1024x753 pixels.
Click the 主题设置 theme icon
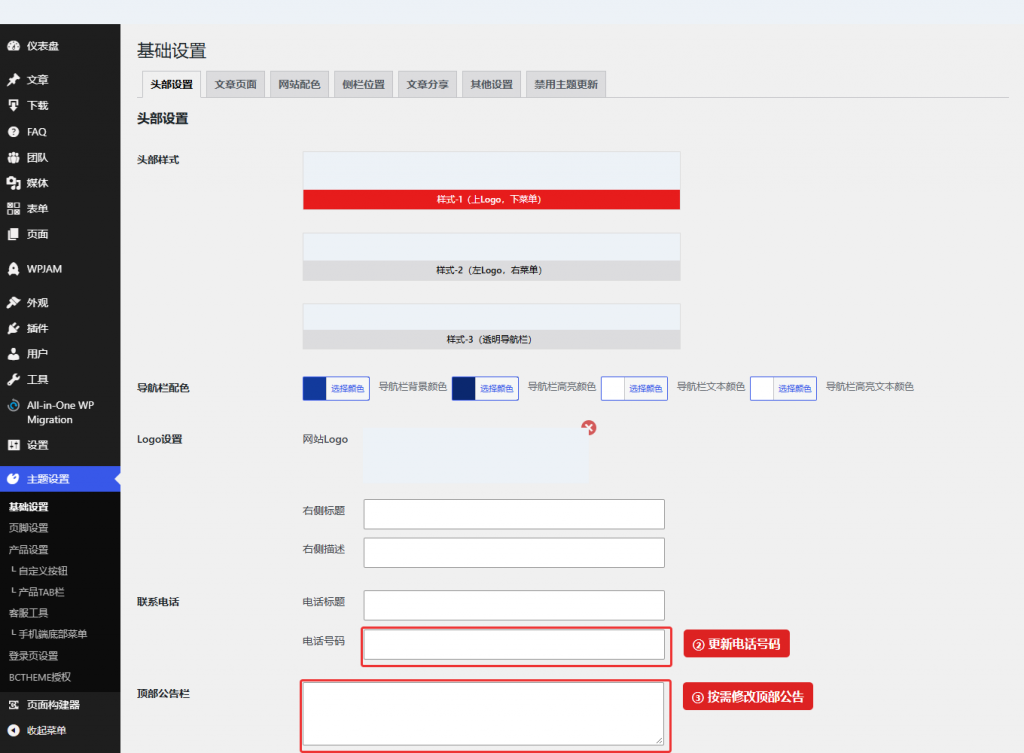[x=13, y=479]
